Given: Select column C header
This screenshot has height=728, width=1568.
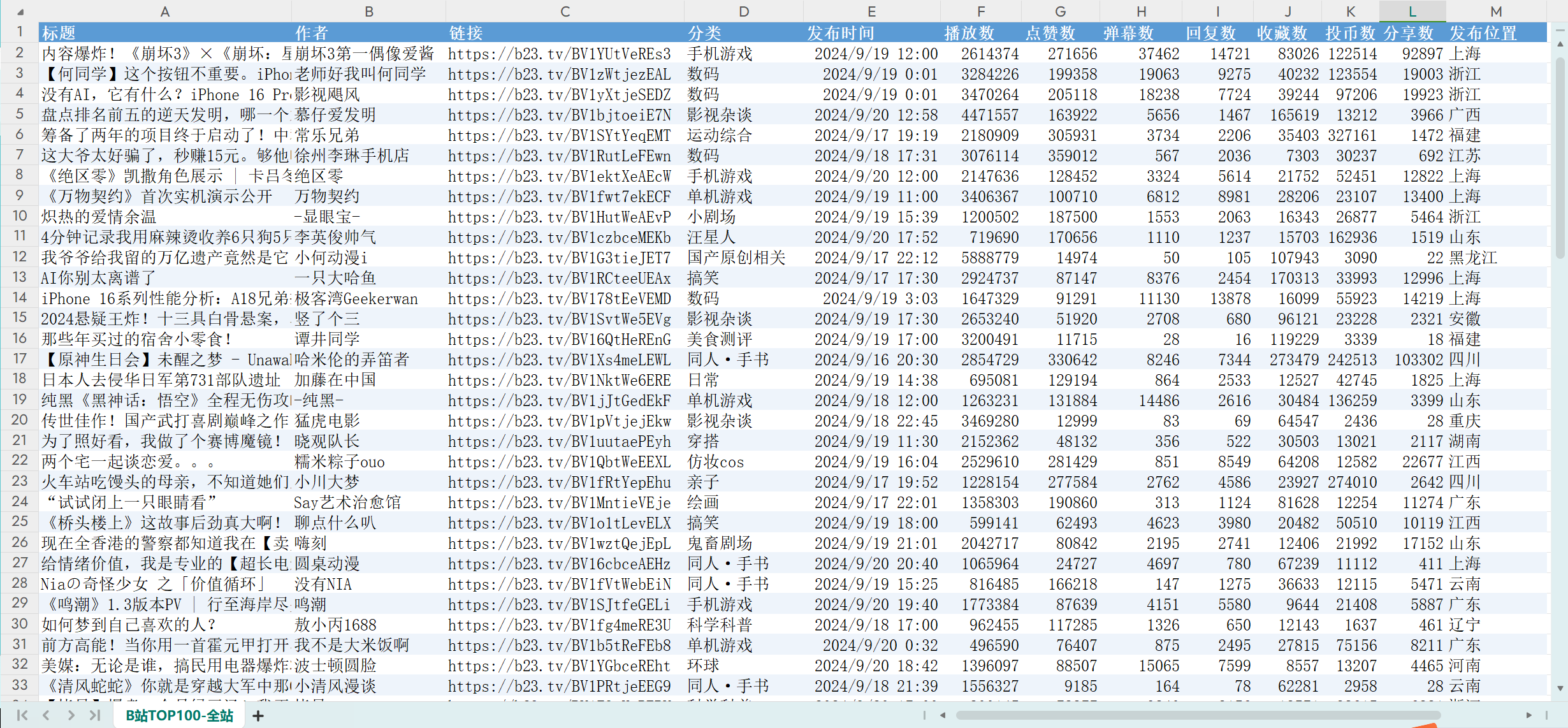Looking at the screenshot, I should [x=565, y=11].
